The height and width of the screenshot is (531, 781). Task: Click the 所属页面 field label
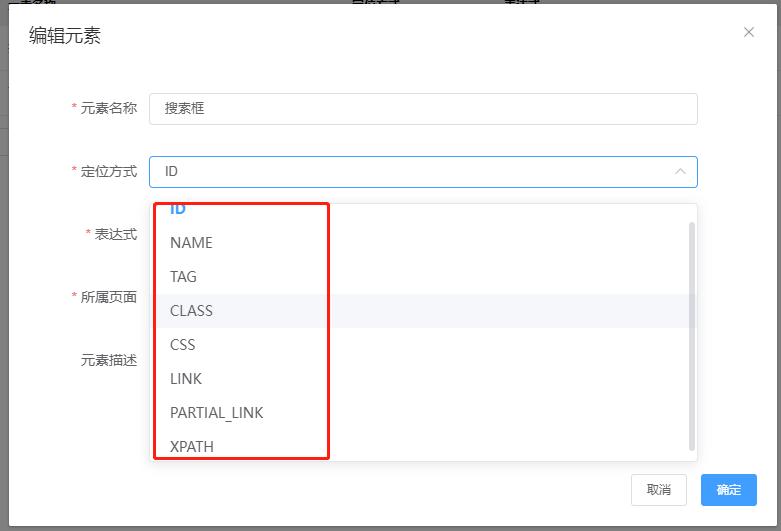pyautogui.click(x=108, y=297)
